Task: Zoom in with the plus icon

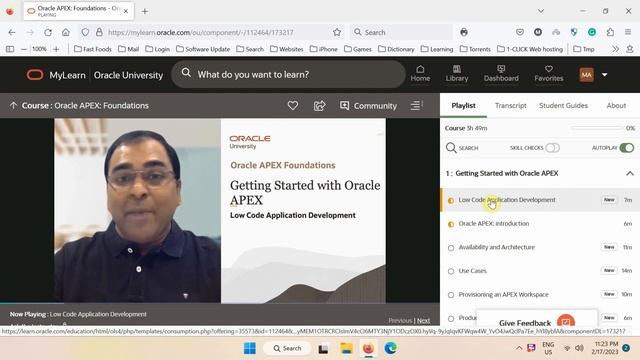Action: click(56, 49)
